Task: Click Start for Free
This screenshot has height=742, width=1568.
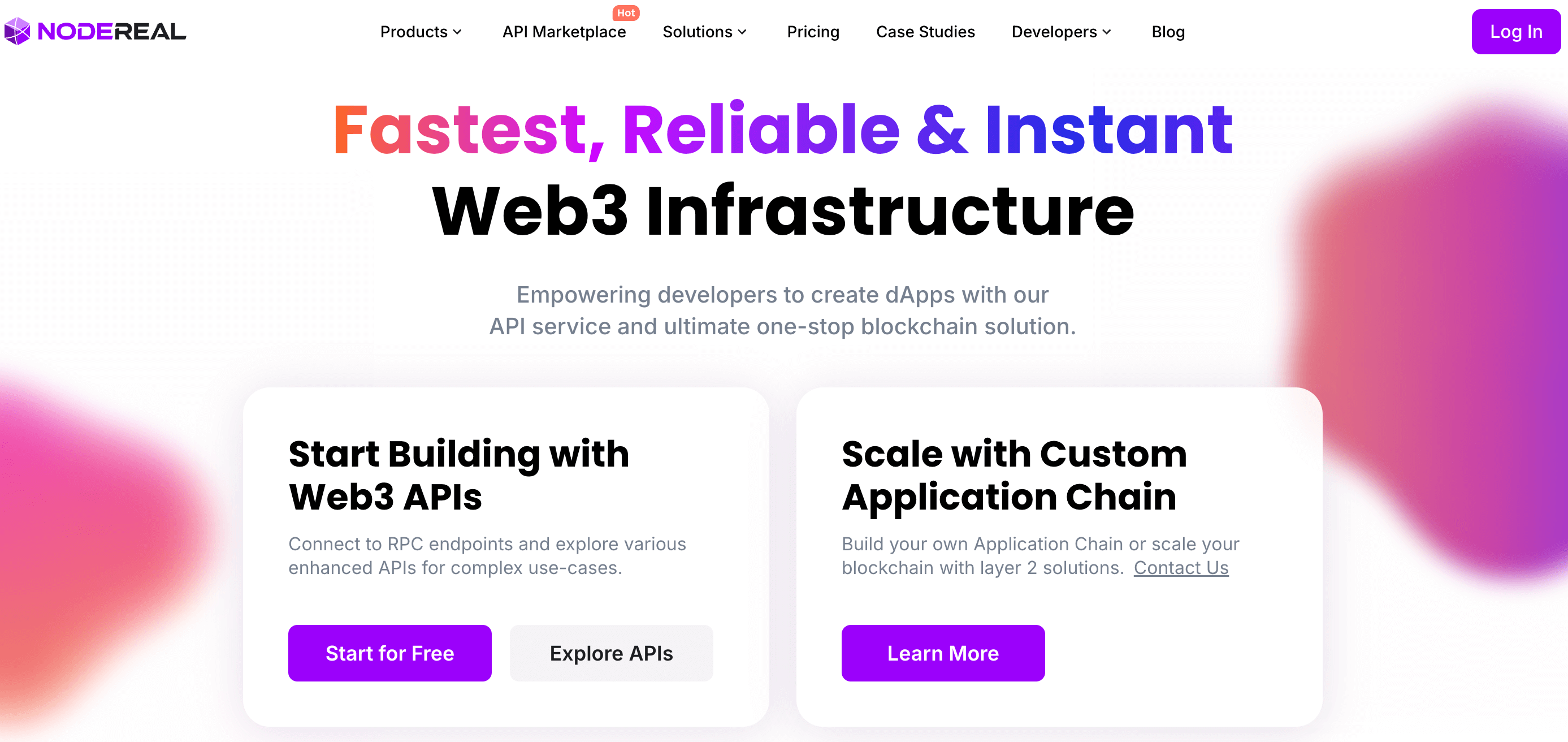Action: click(389, 653)
